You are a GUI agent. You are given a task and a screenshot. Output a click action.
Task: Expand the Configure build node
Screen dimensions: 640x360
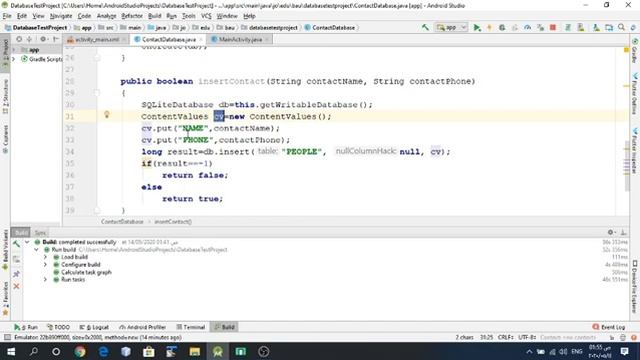point(45,264)
